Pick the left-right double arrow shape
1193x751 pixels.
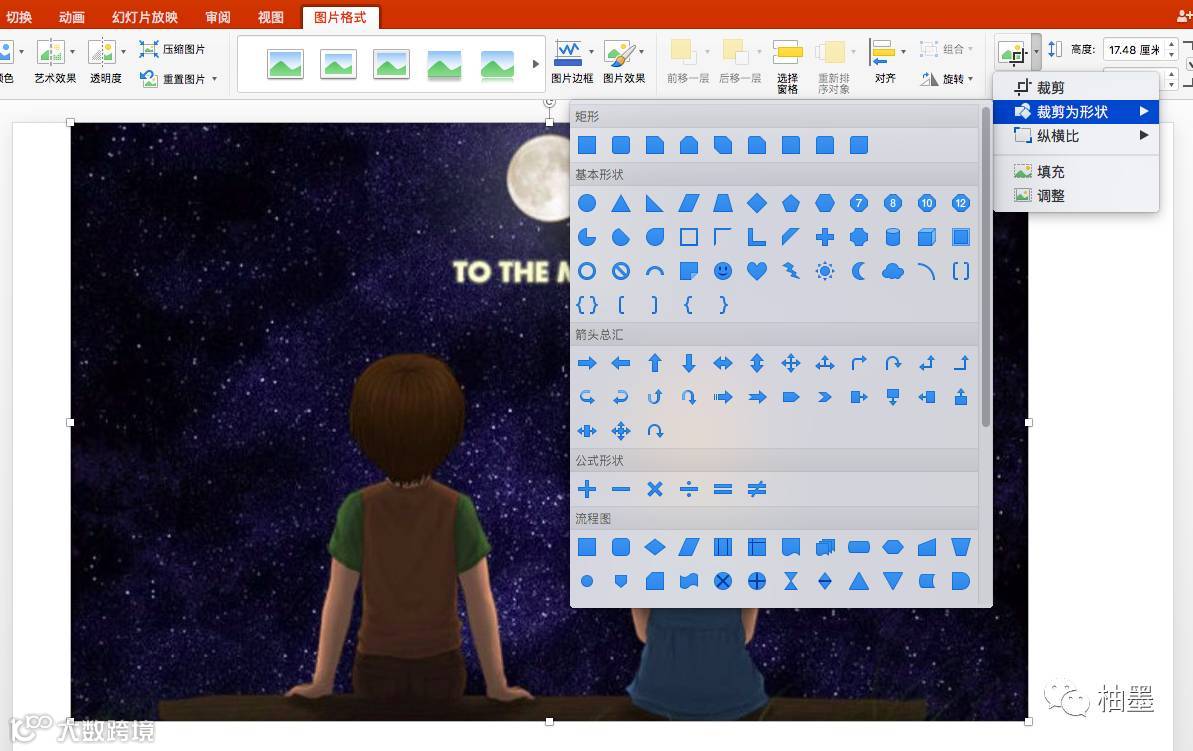click(723, 364)
